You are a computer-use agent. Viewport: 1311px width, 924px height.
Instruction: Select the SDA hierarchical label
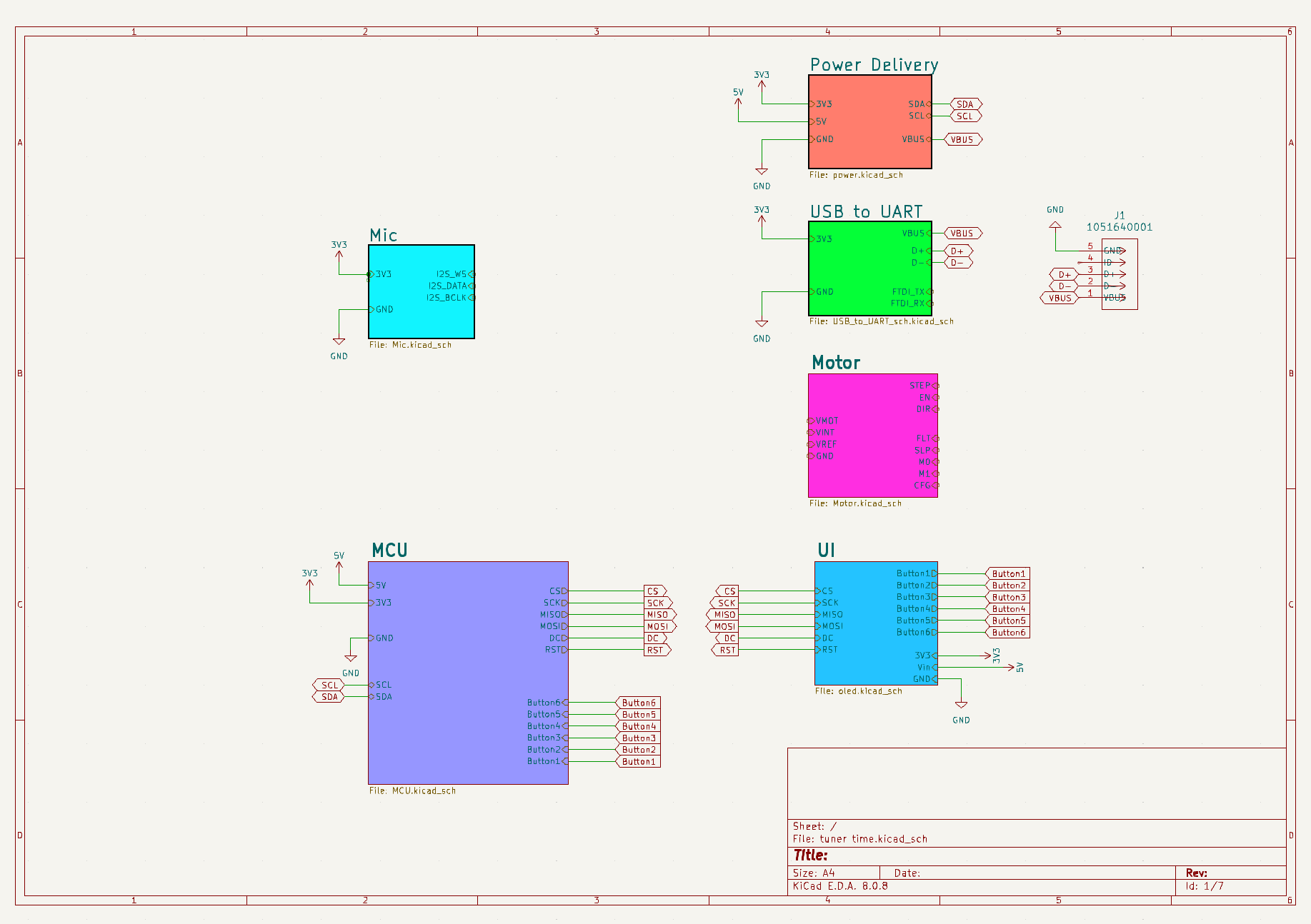pyautogui.click(x=964, y=104)
